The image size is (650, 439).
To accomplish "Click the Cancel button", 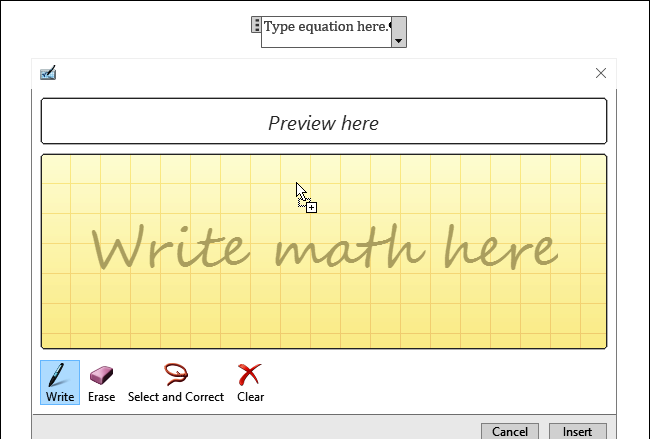I will (x=509, y=431).
